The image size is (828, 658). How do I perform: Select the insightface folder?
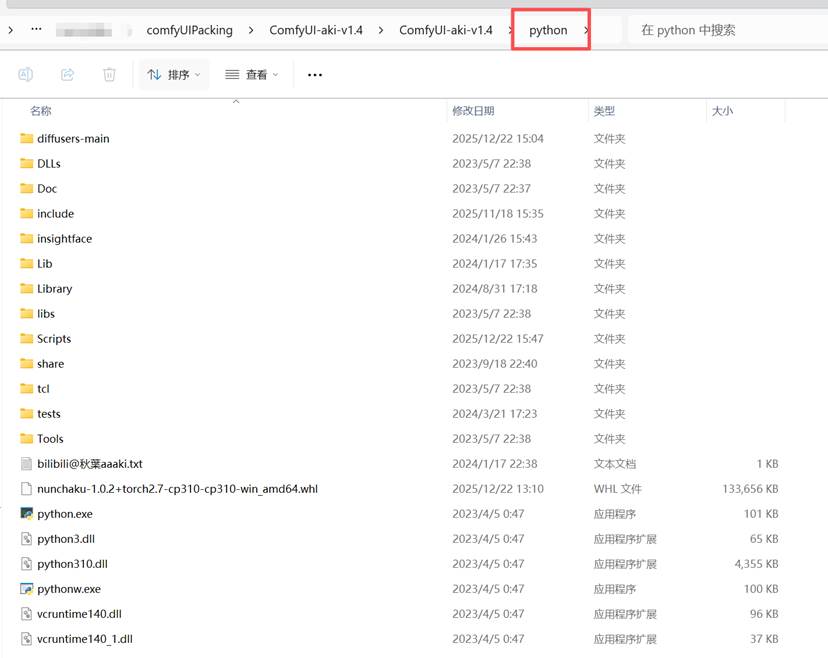click(64, 239)
